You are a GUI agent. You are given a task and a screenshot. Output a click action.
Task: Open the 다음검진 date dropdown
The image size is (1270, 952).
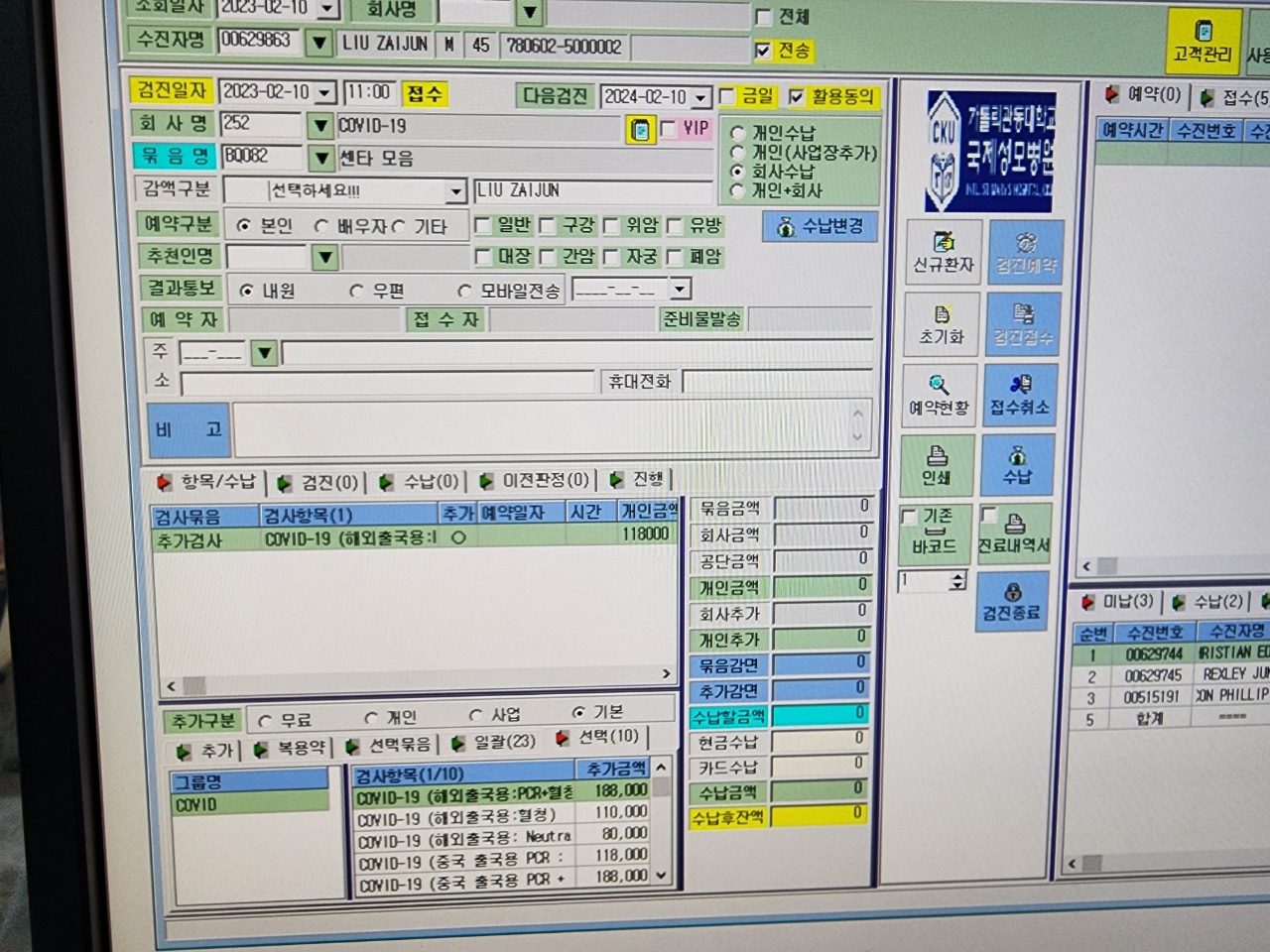(x=701, y=97)
